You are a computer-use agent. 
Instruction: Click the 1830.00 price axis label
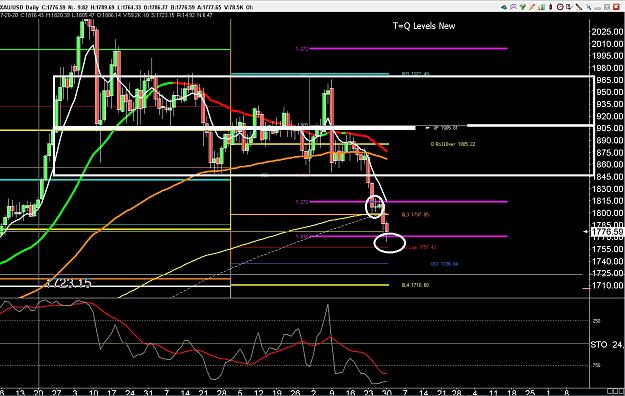[607, 189]
